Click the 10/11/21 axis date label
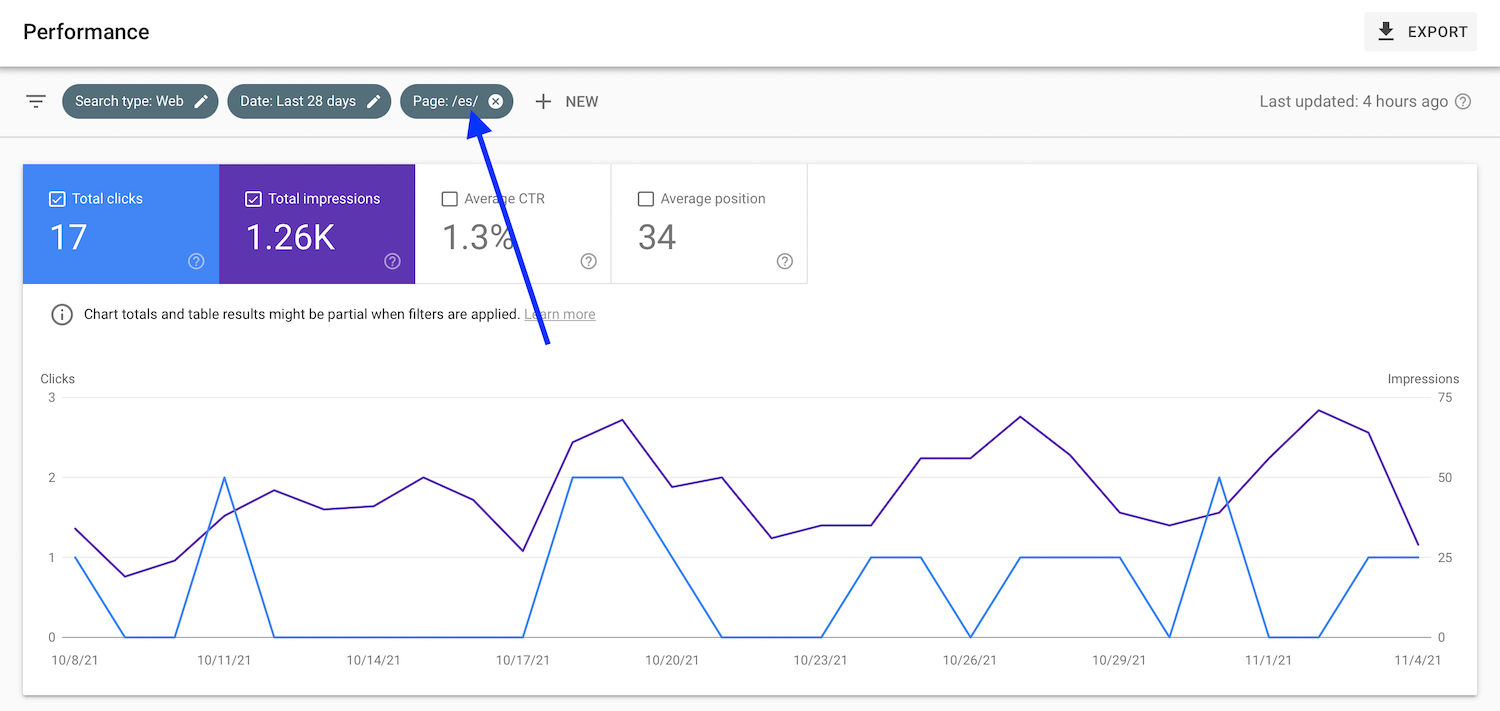This screenshot has height=711, width=1500. tap(224, 660)
